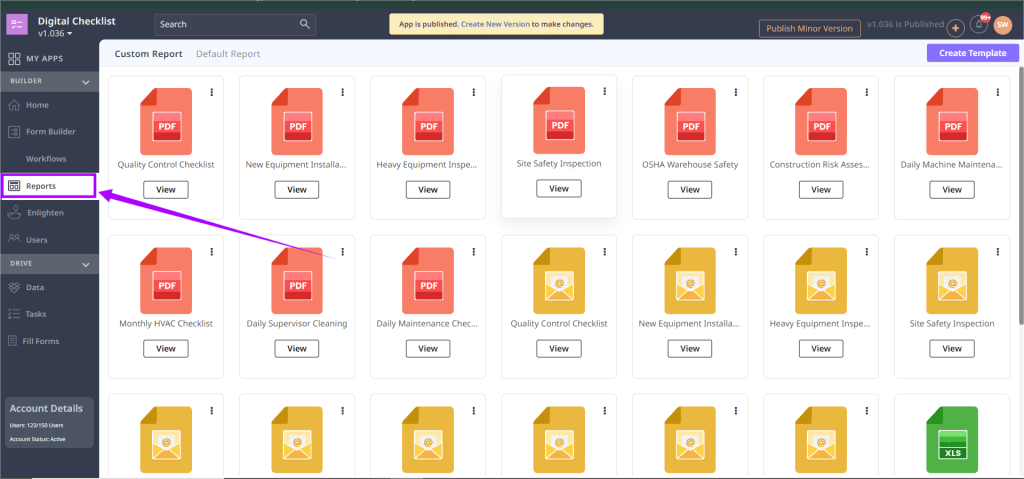This screenshot has height=479, width=1024.
Task: Open the notifications bell icon
Action: [x=979, y=26]
